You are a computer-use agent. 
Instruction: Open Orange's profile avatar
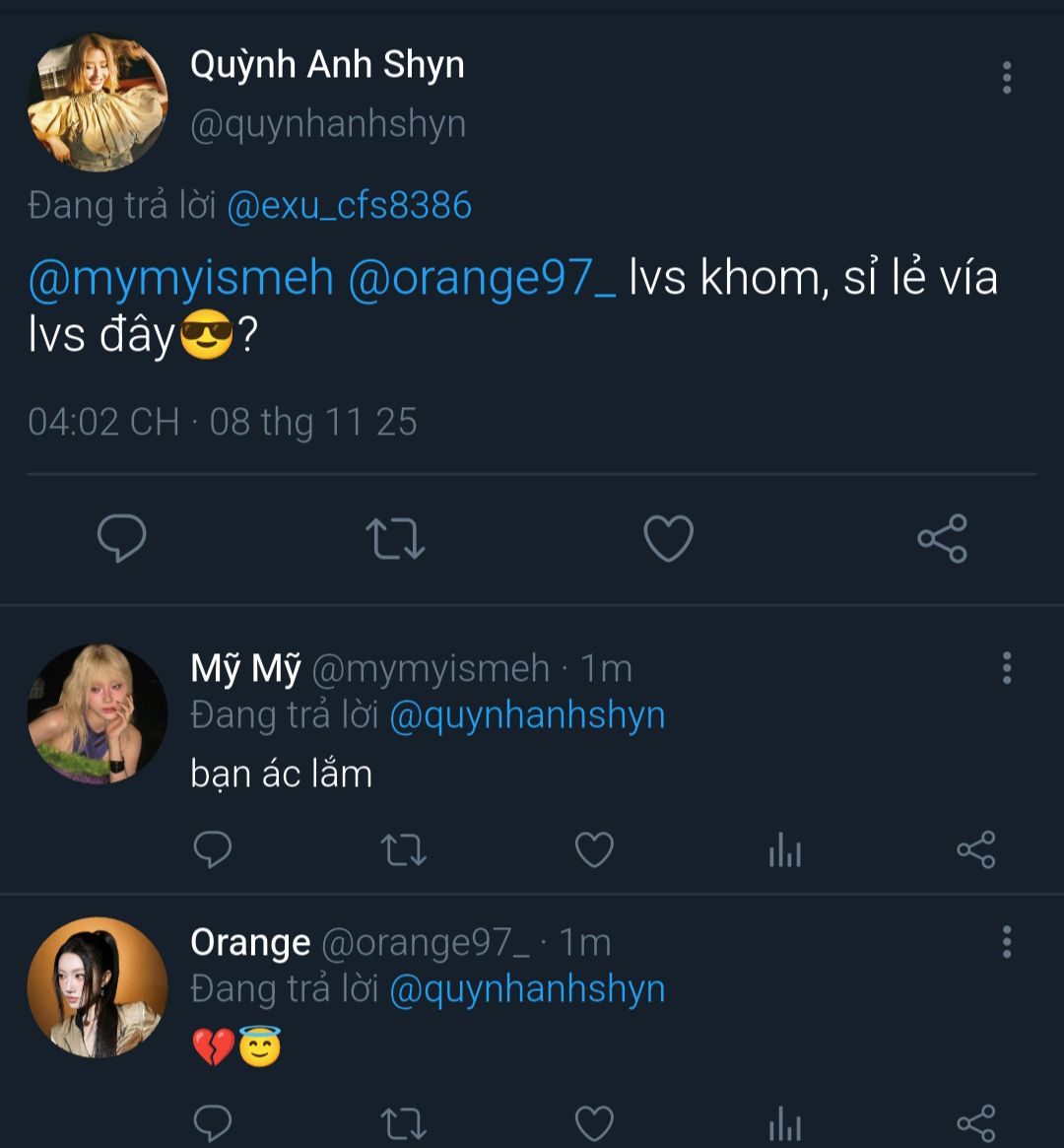tap(97, 987)
